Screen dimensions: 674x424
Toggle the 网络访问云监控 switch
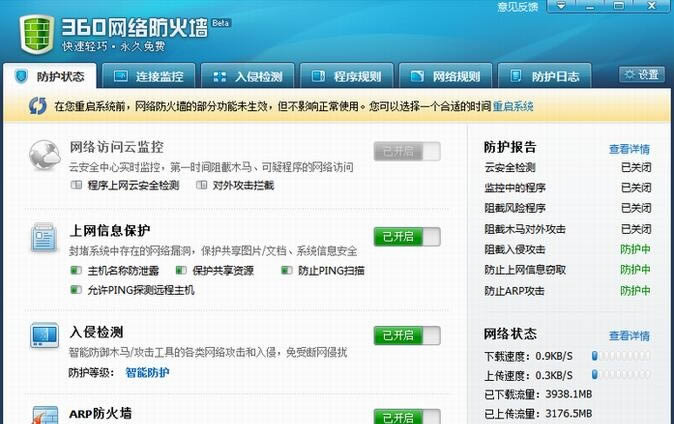click(407, 151)
